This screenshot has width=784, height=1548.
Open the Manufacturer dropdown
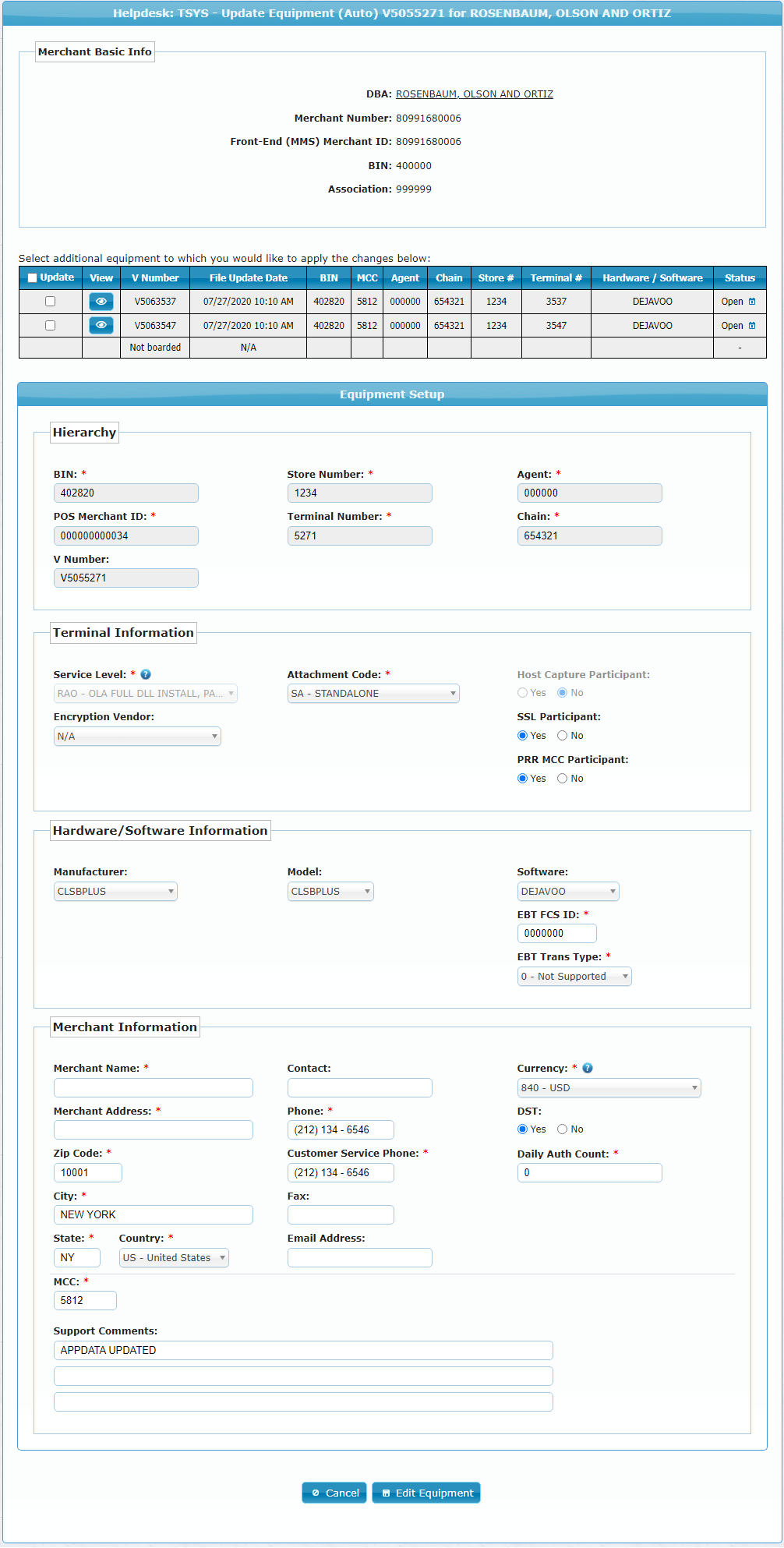point(115,892)
